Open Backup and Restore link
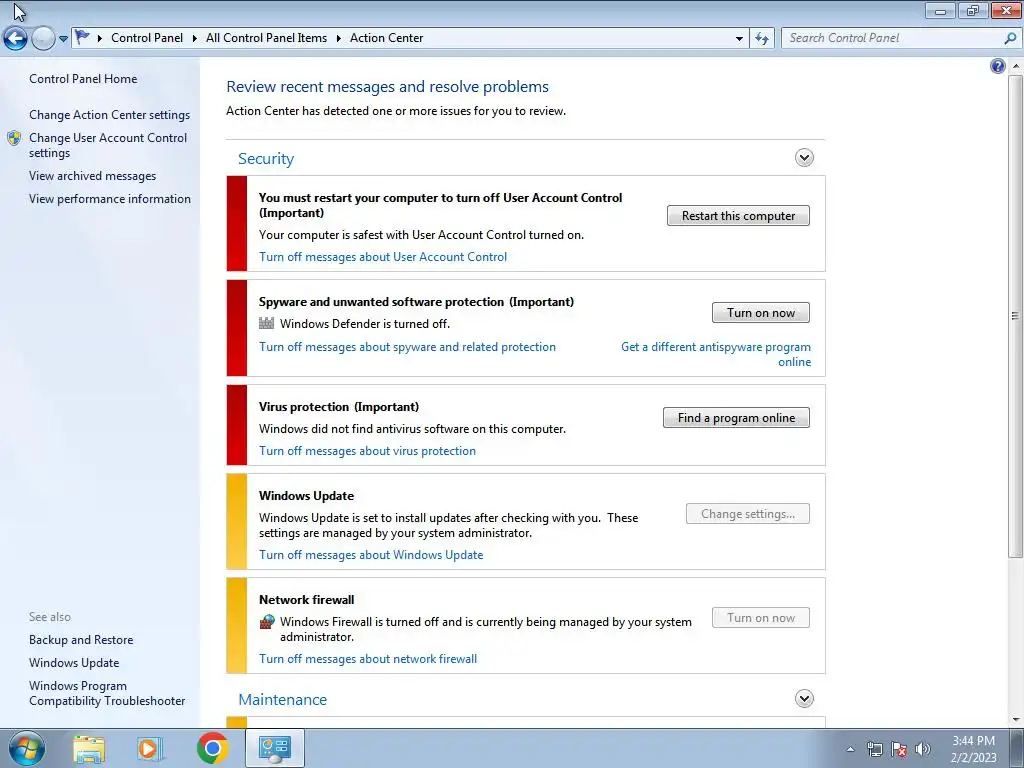 point(81,639)
